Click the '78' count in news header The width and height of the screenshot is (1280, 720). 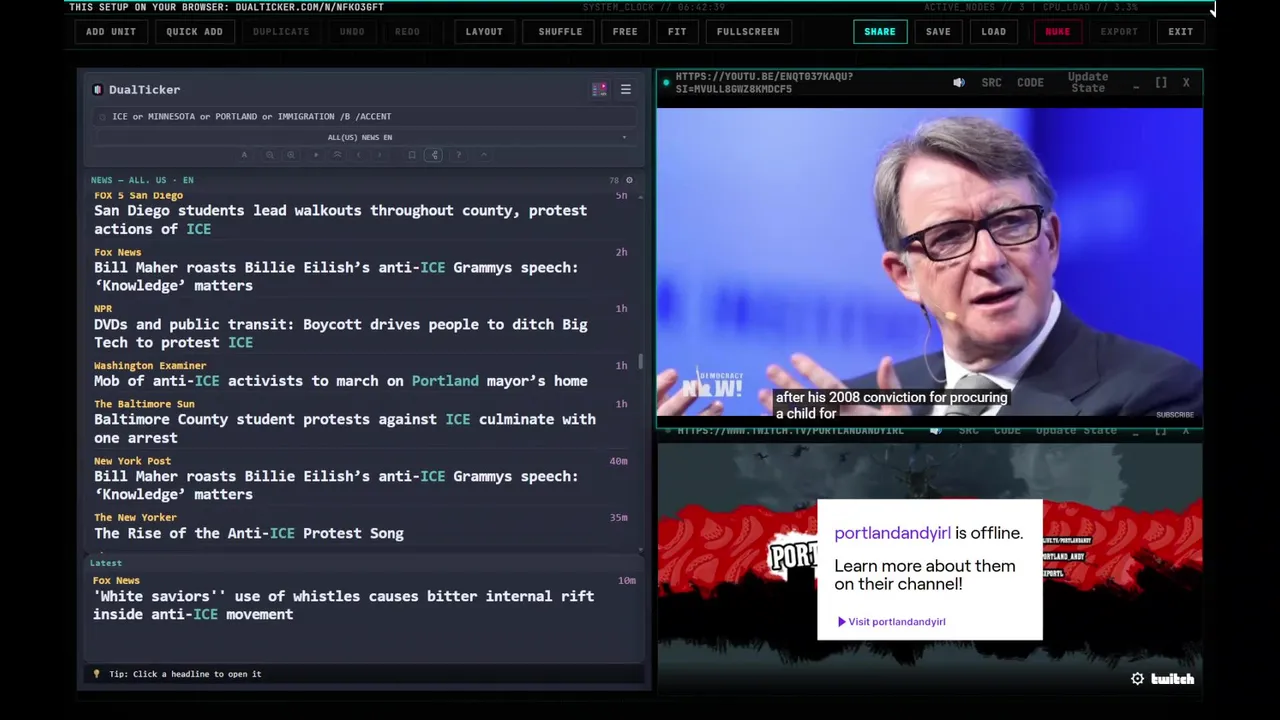[614, 180]
